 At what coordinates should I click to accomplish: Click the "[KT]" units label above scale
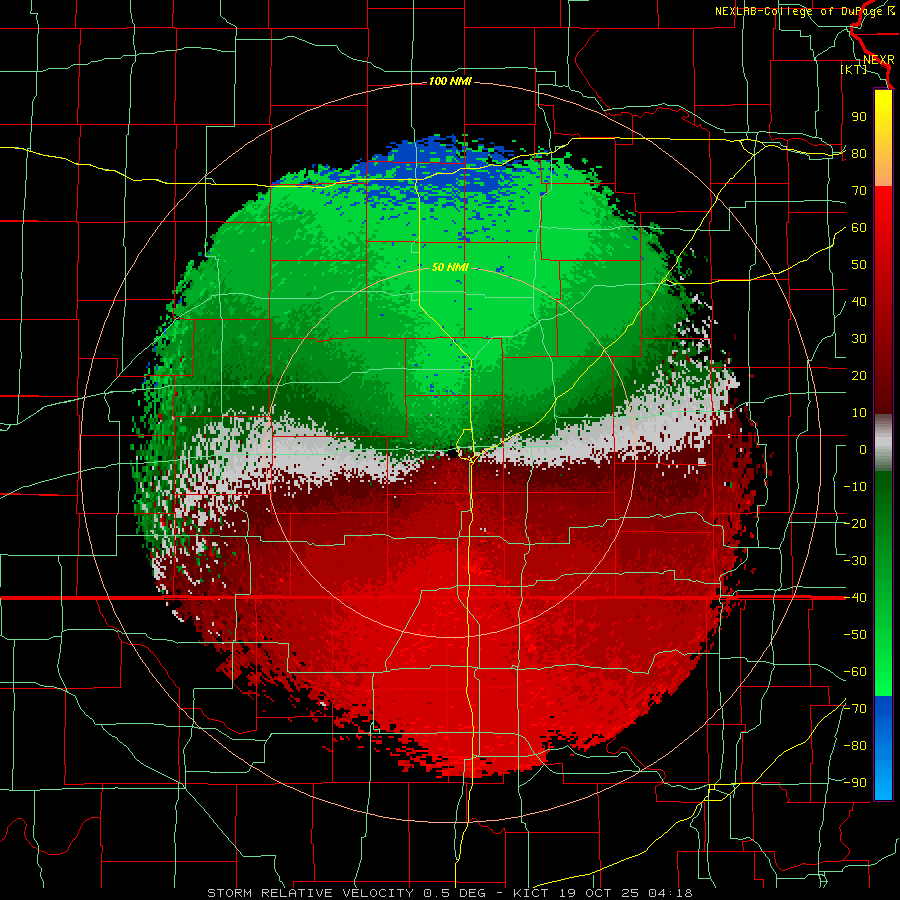(853, 69)
